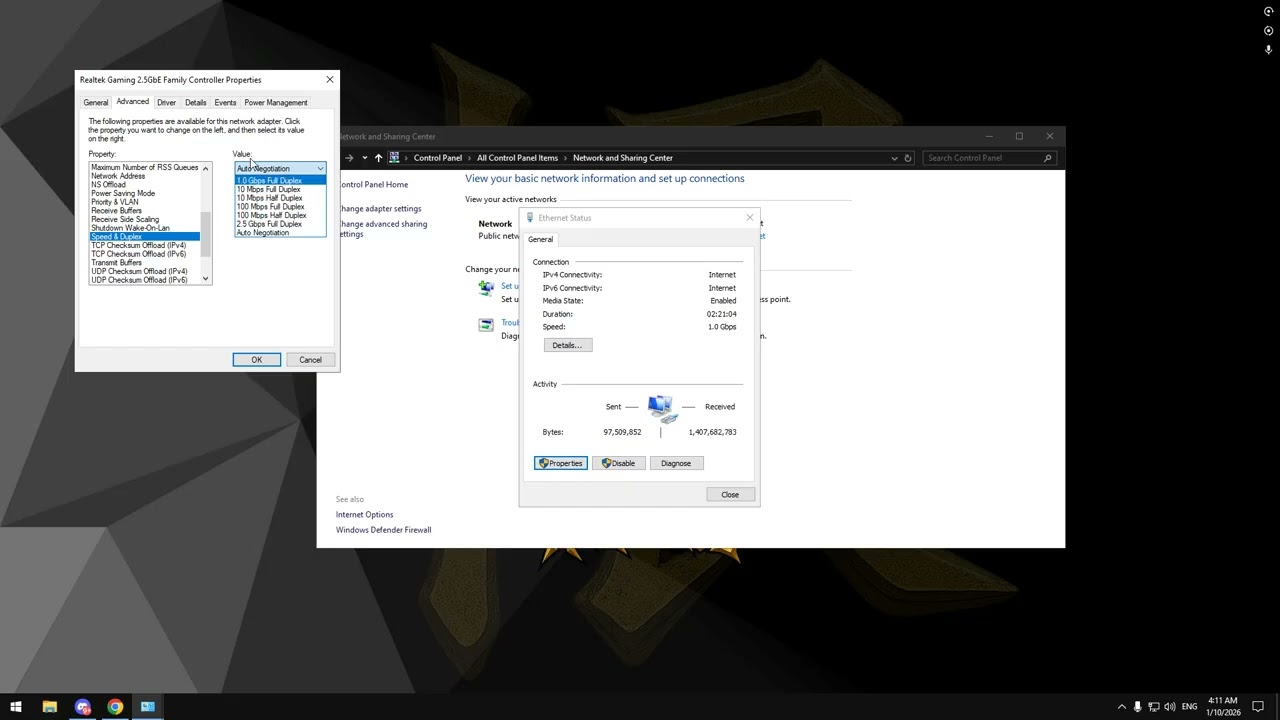
Task: Run Diagnose on the Ethernet connection
Action: pyautogui.click(x=676, y=463)
